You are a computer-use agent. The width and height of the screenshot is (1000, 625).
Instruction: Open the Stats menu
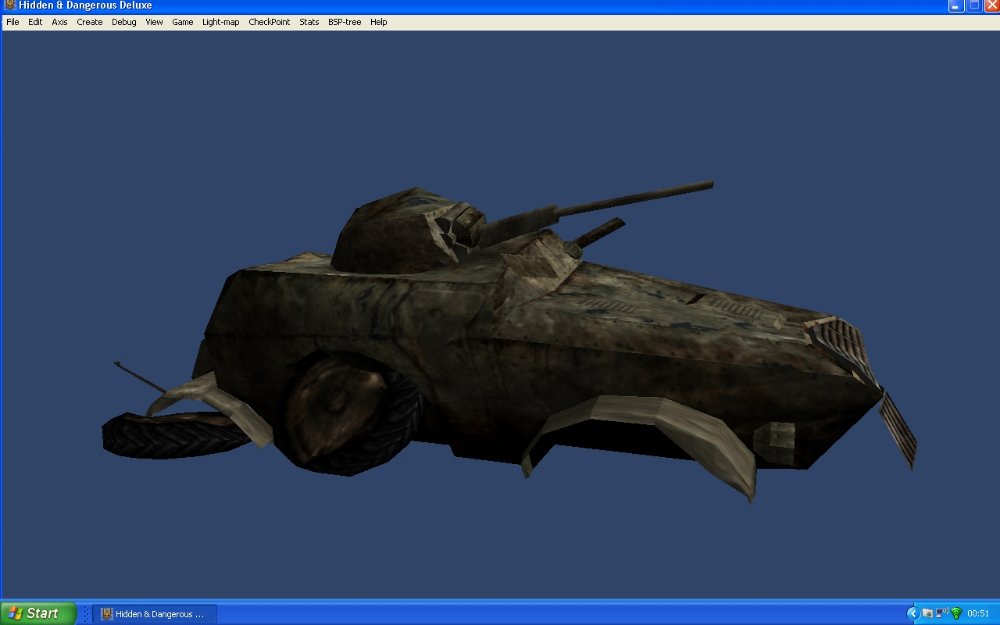(x=309, y=22)
